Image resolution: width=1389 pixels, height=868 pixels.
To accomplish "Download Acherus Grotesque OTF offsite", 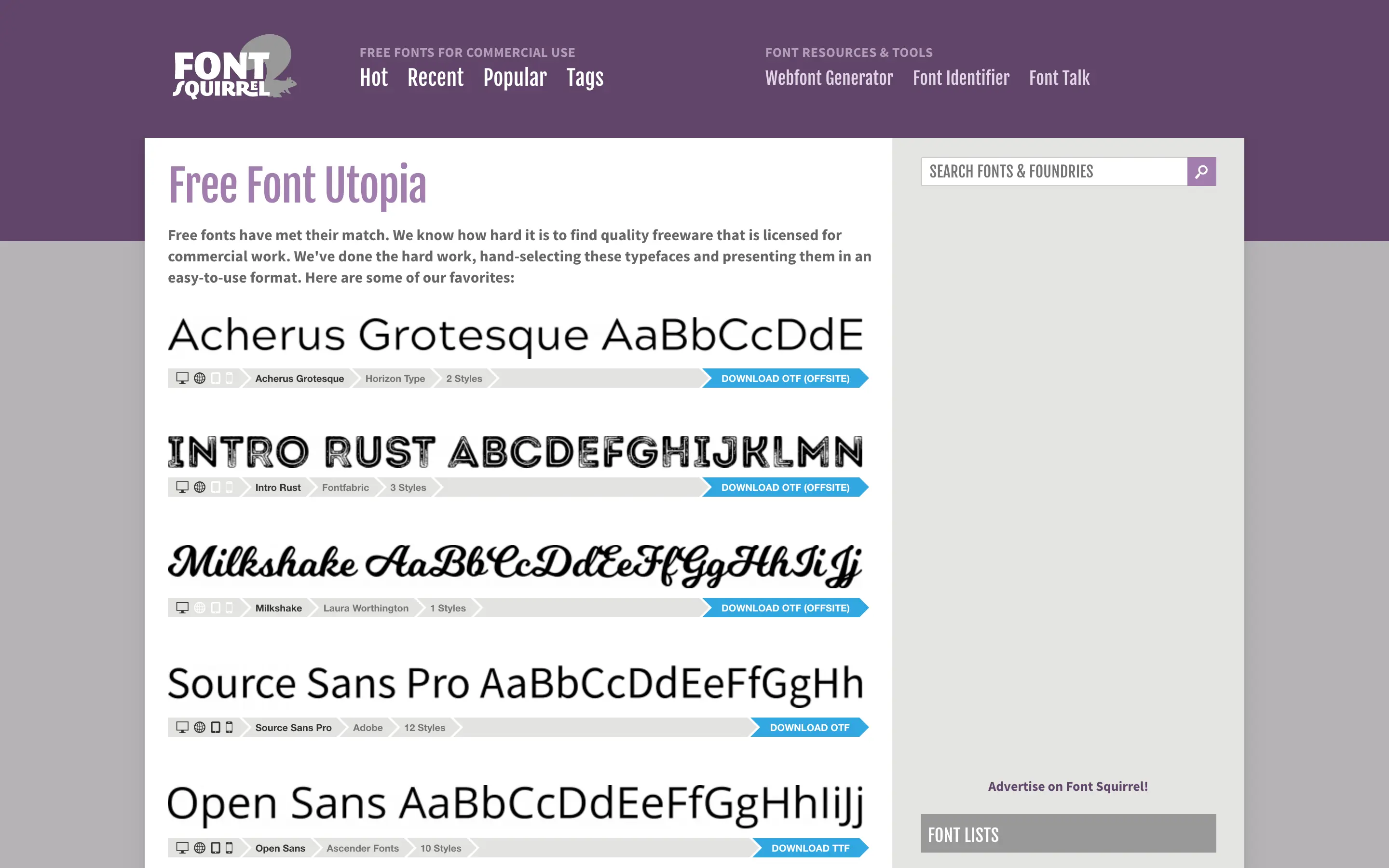I will click(785, 379).
